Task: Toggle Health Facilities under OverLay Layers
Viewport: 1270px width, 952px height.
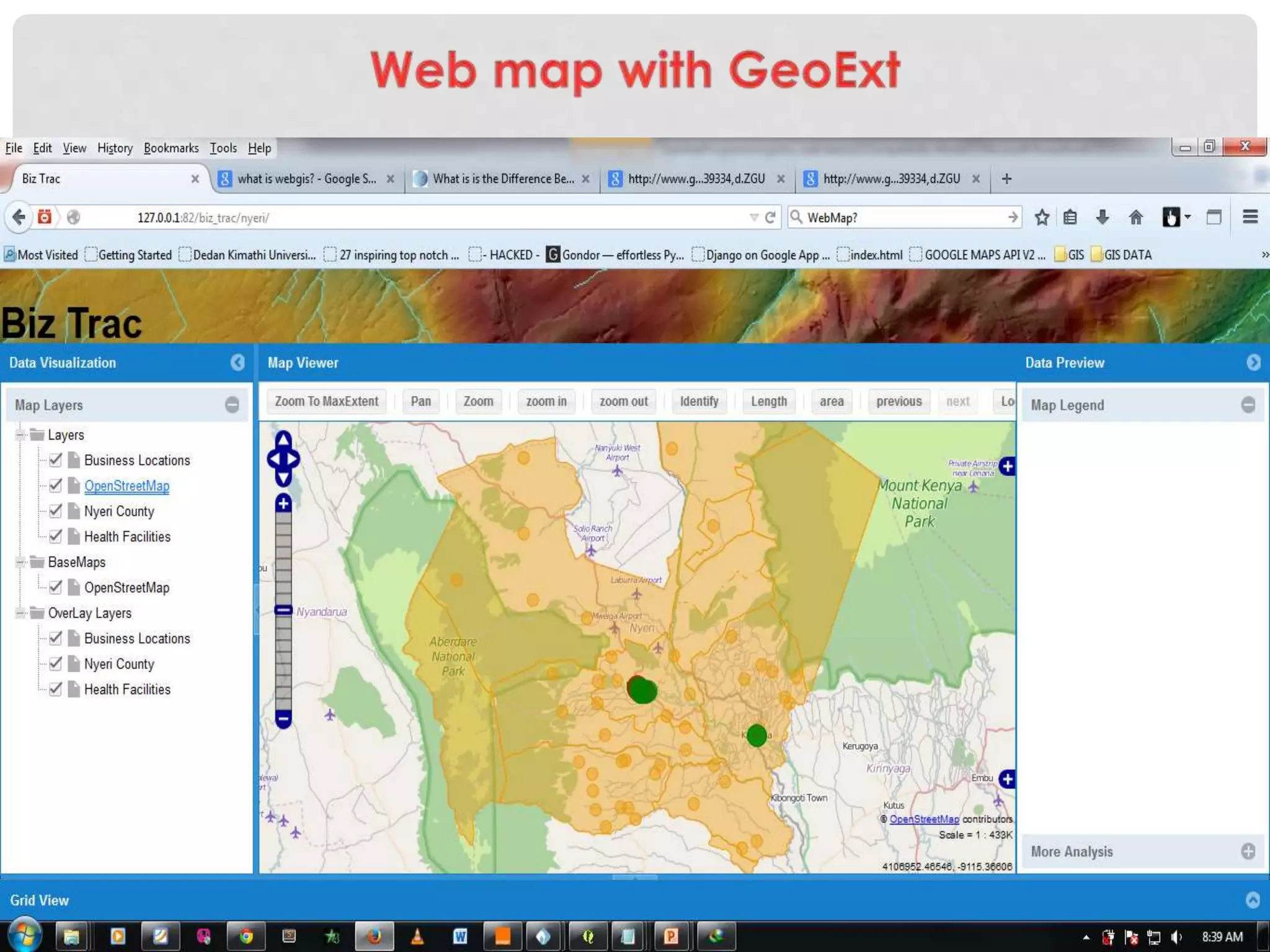Action: tap(55, 689)
